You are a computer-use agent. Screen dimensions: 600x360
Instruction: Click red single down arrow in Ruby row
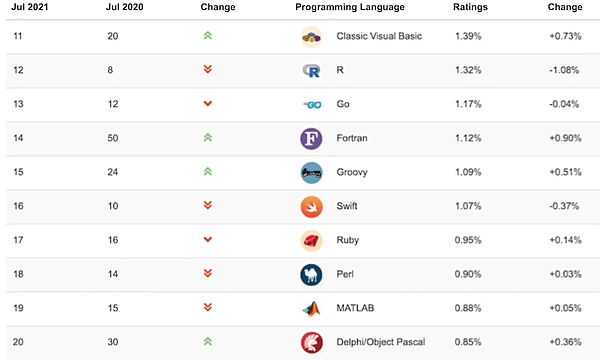pos(208,239)
